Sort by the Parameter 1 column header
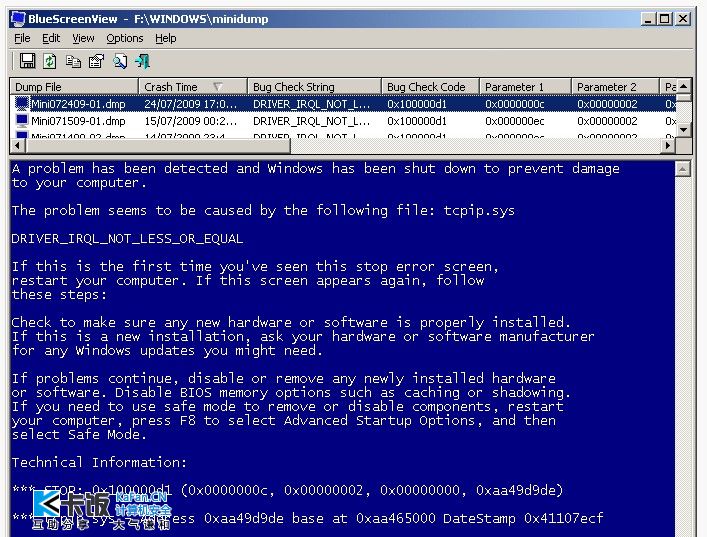707x537 pixels. (x=525, y=87)
